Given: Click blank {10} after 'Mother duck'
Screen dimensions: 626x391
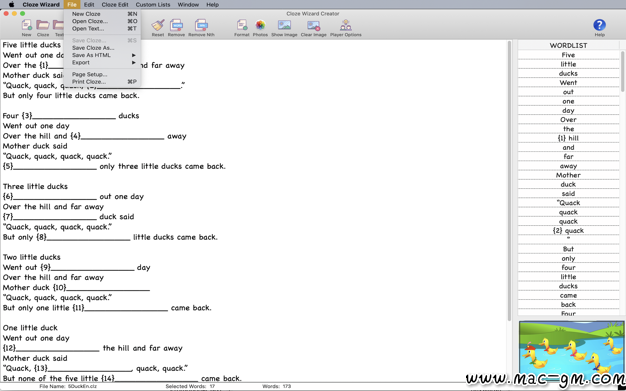Looking at the screenshot, I should (101, 288).
